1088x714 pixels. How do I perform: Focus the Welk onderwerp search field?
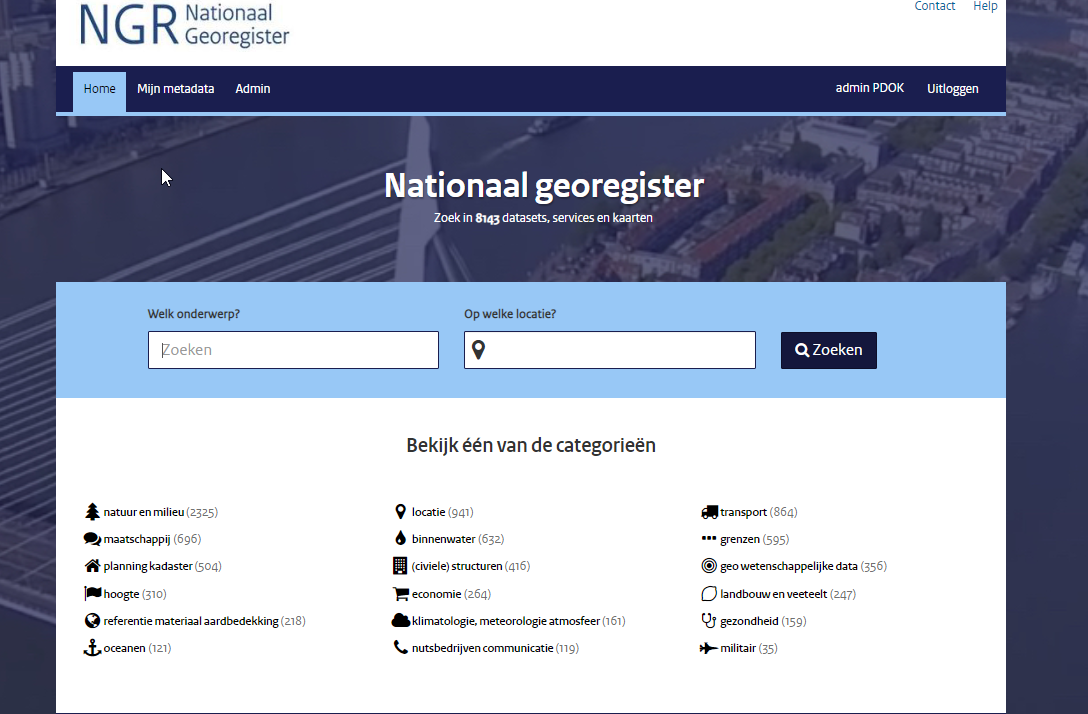(293, 350)
